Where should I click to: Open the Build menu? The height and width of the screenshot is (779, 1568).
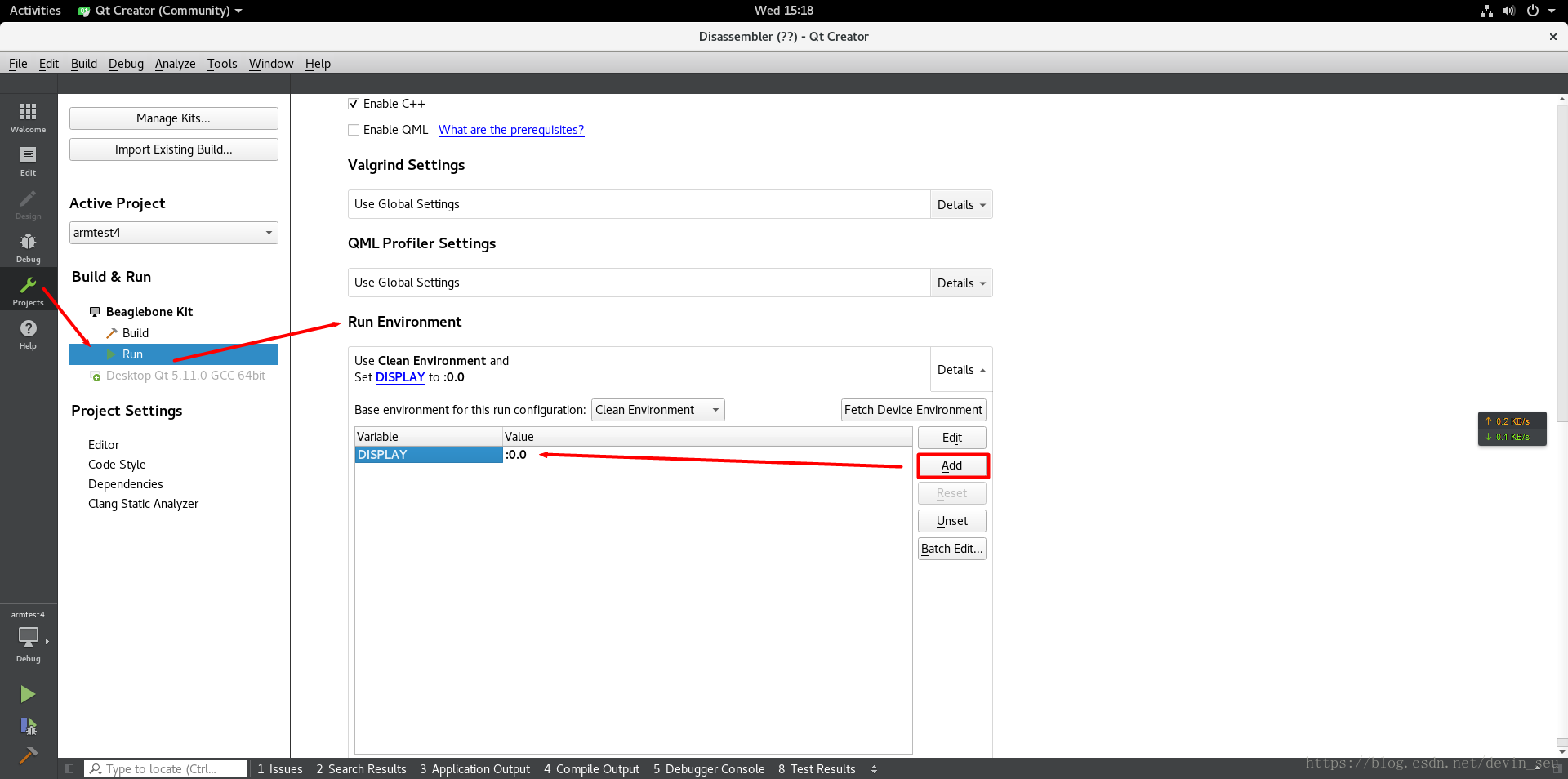pyautogui.click(x=84, y=64)
